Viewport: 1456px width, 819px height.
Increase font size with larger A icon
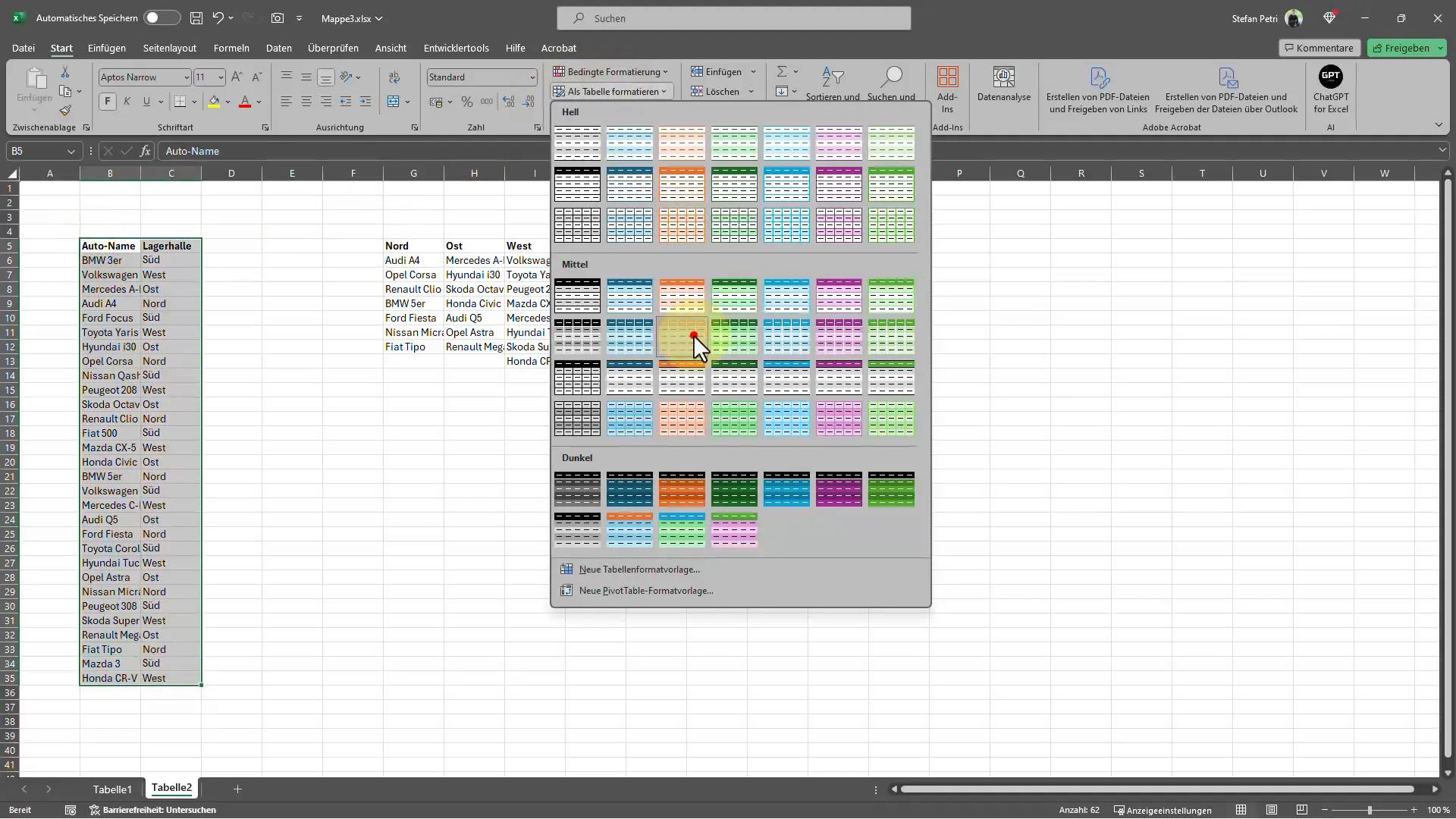(237, 77)
